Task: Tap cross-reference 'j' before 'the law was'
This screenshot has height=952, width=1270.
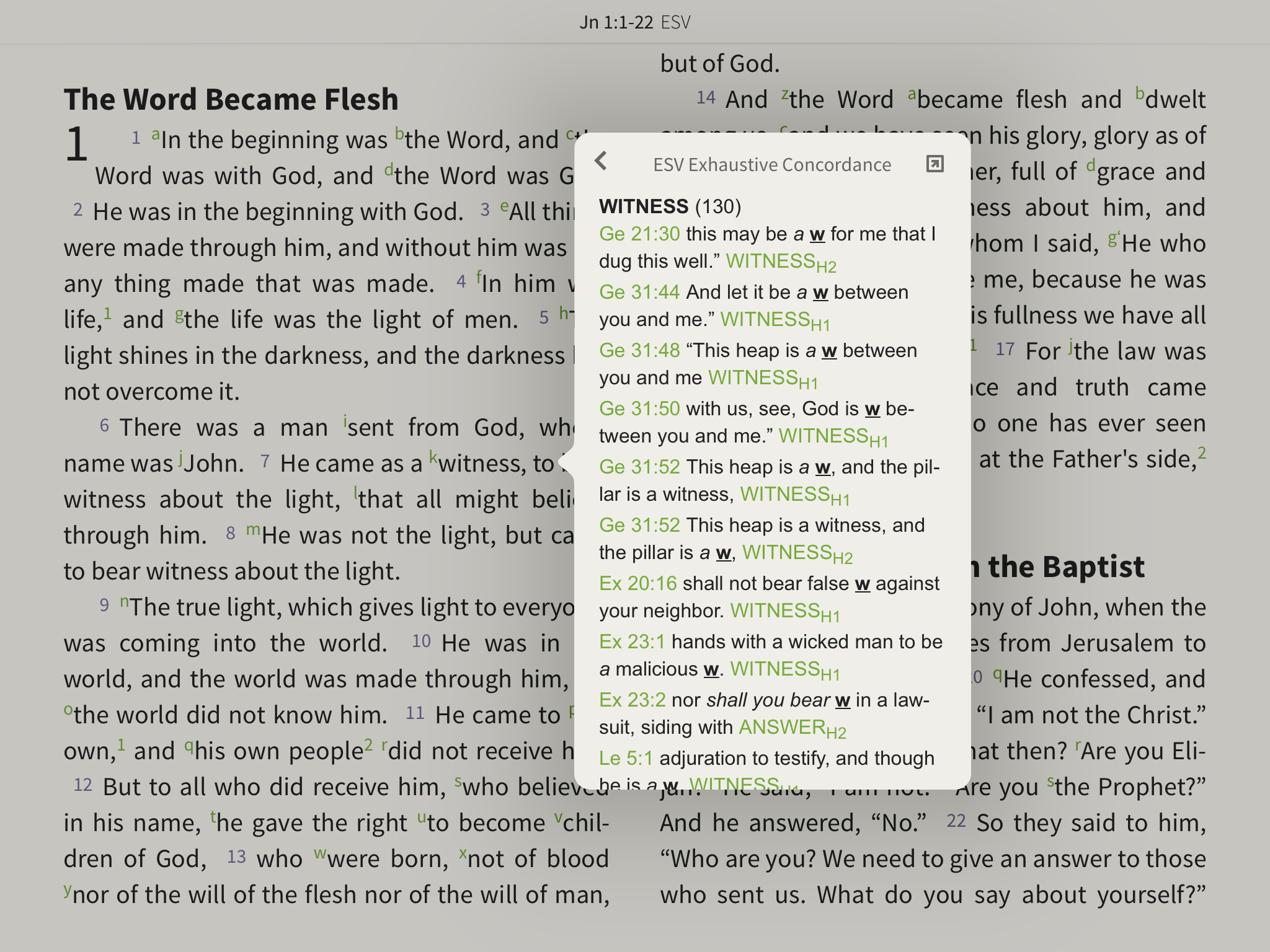Action: pos(1071,346)
